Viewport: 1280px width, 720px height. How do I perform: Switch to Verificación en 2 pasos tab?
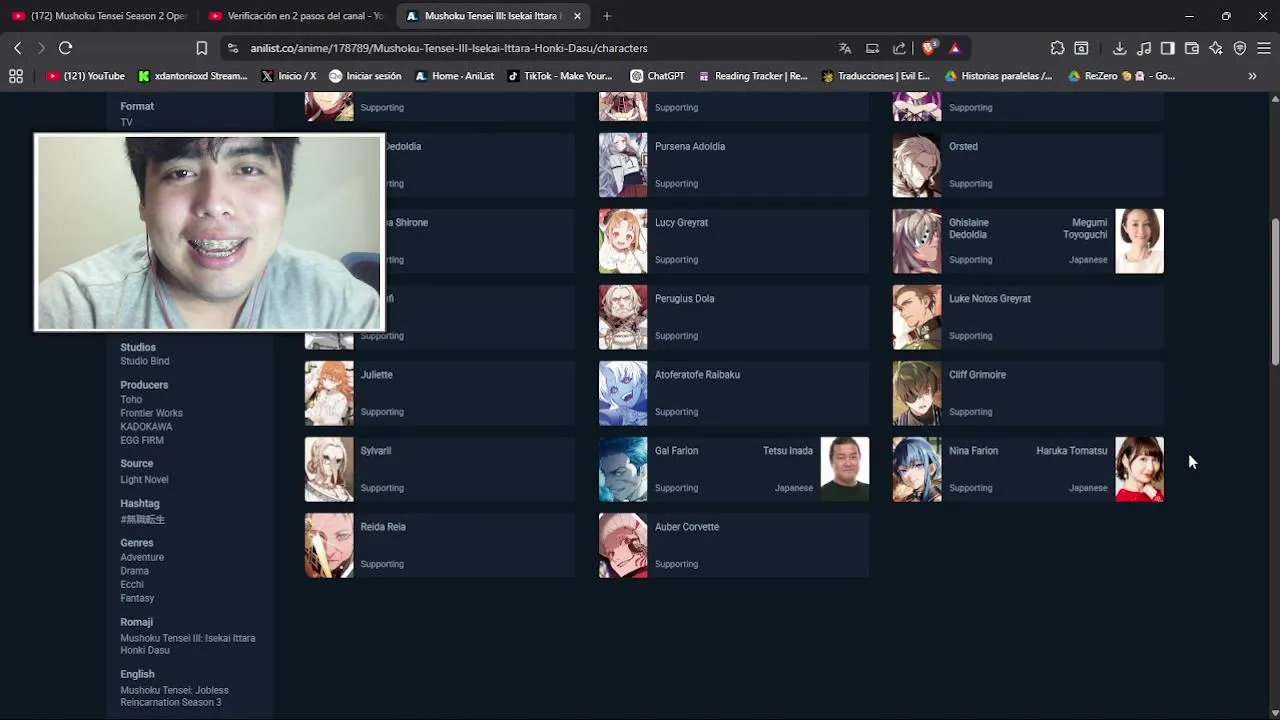click(x=298, y=16)
